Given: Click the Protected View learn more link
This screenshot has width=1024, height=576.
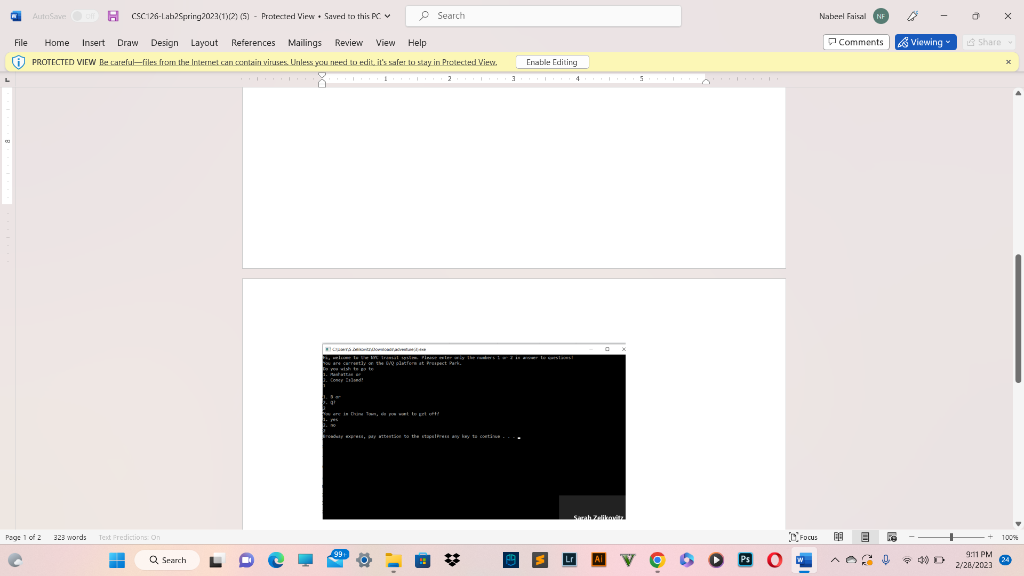Looking at the screenshot, I should click(x=297, y=61).
